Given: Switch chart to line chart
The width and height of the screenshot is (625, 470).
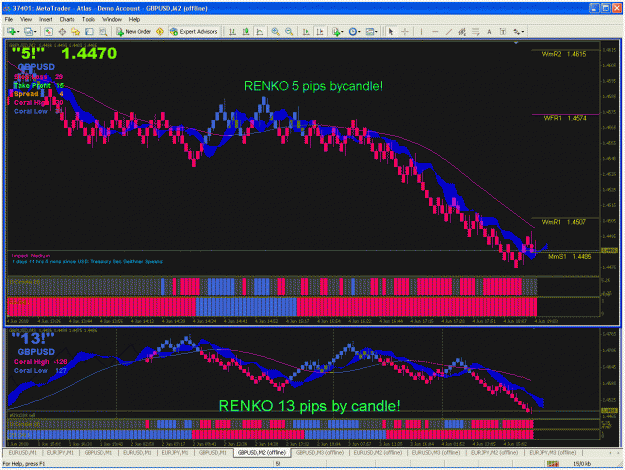Looking at the screenshot, I should [259, 31].
